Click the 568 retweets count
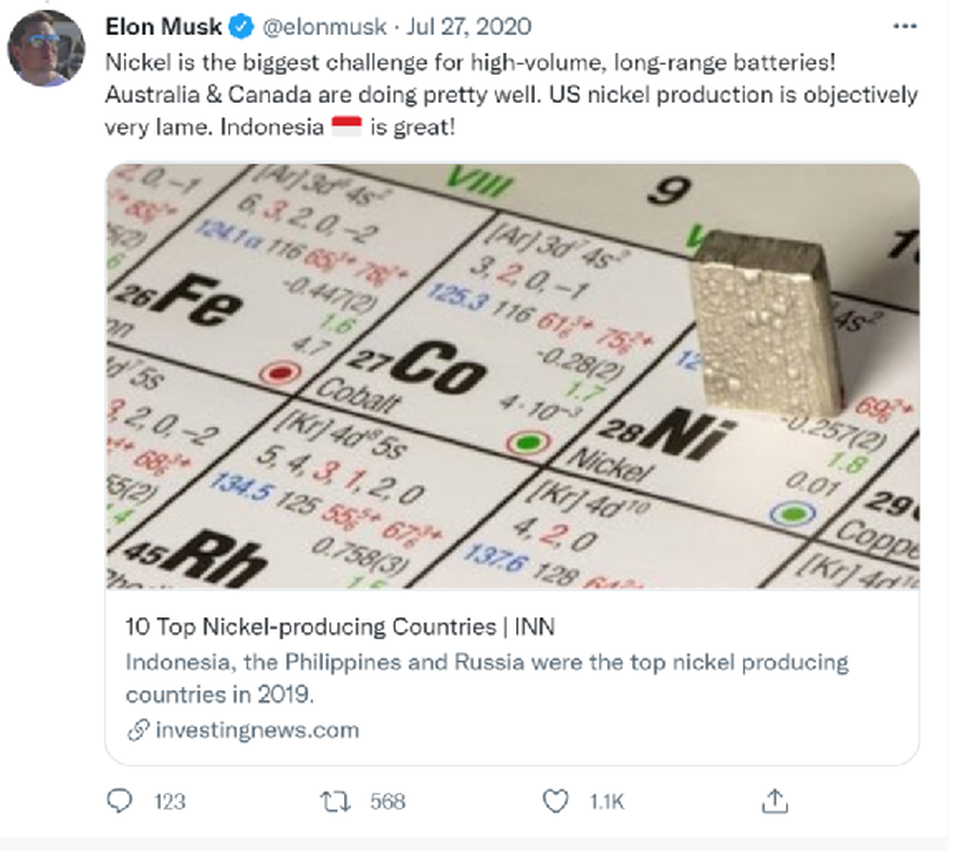 point(387,801)
